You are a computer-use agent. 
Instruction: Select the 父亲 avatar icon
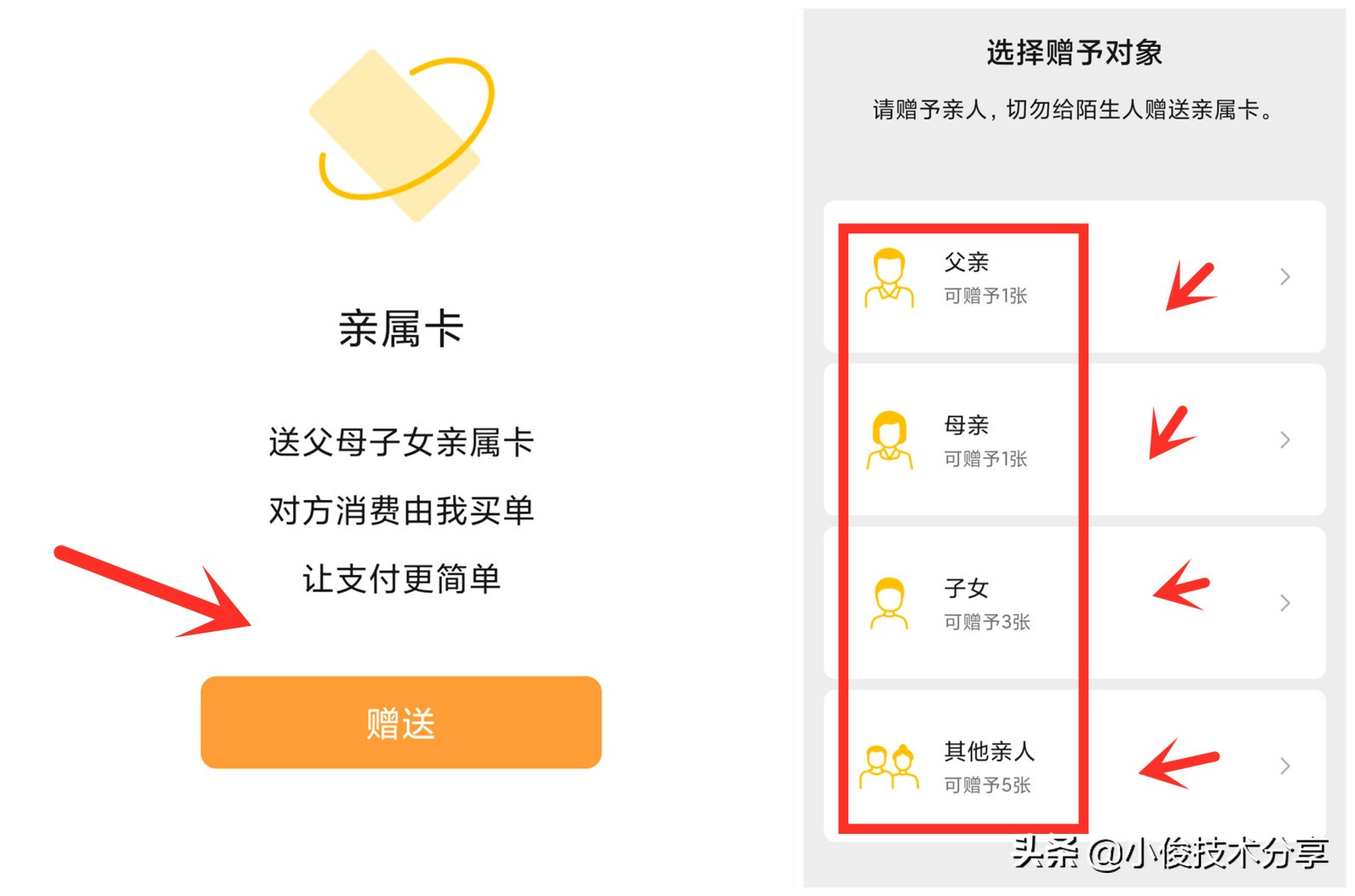tap(888, 279)
